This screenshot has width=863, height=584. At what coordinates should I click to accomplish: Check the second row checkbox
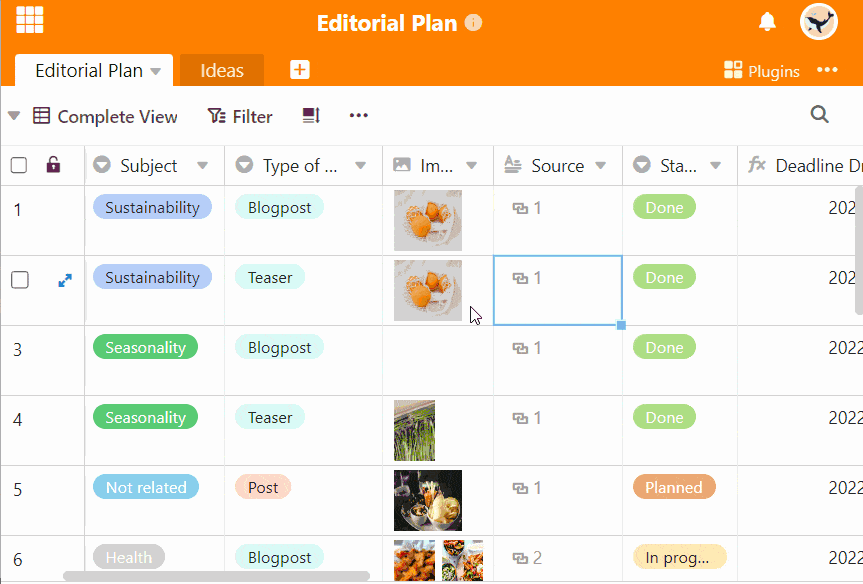pos(20,280)
